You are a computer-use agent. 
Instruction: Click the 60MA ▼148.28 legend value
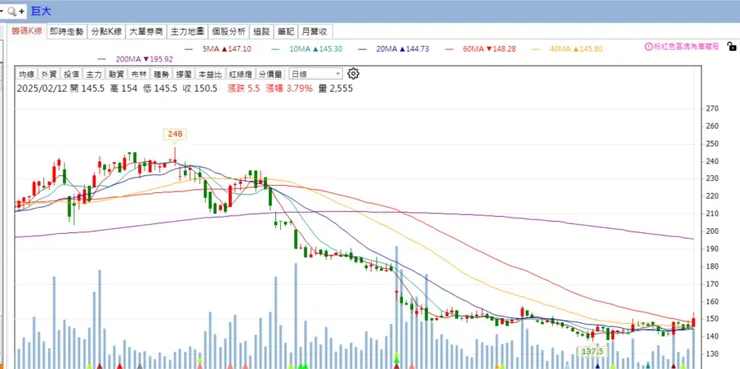click(489, 49)
